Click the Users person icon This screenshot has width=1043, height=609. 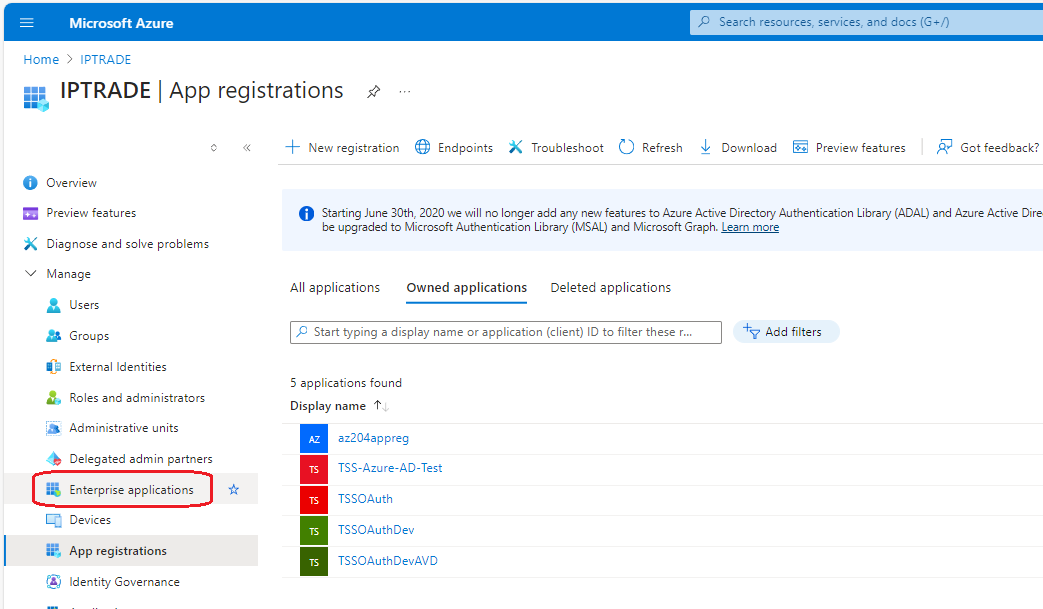54,305
